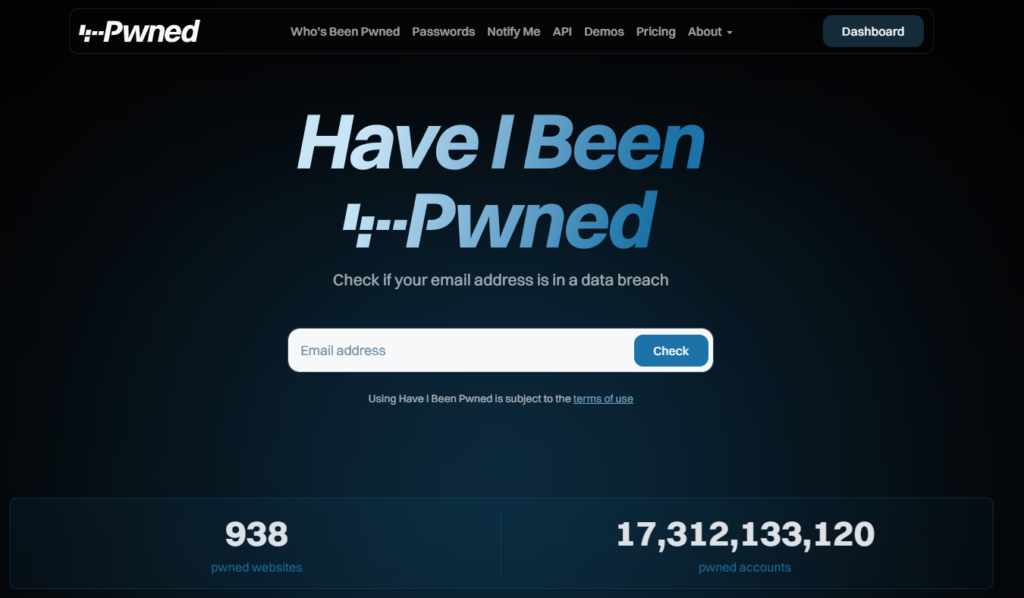The height and width of the screenshot is (598, 1024).
Task: Click the Pwned logo in navigation bar
Action: pos(139,31)
